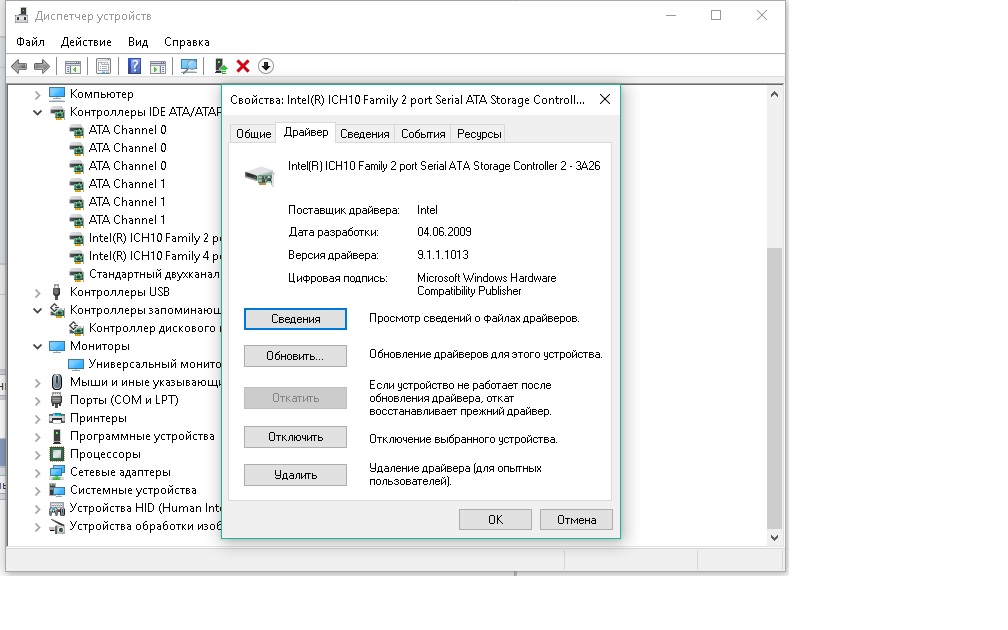
Task: Expand the Сетевые адаптеры node
Action: click(37, 472)
